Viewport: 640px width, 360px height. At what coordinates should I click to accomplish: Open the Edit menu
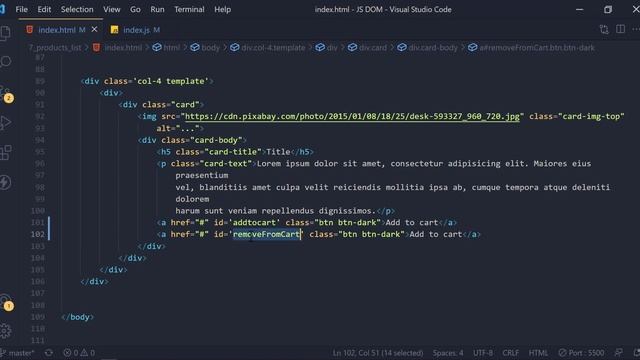pos(44,9)
